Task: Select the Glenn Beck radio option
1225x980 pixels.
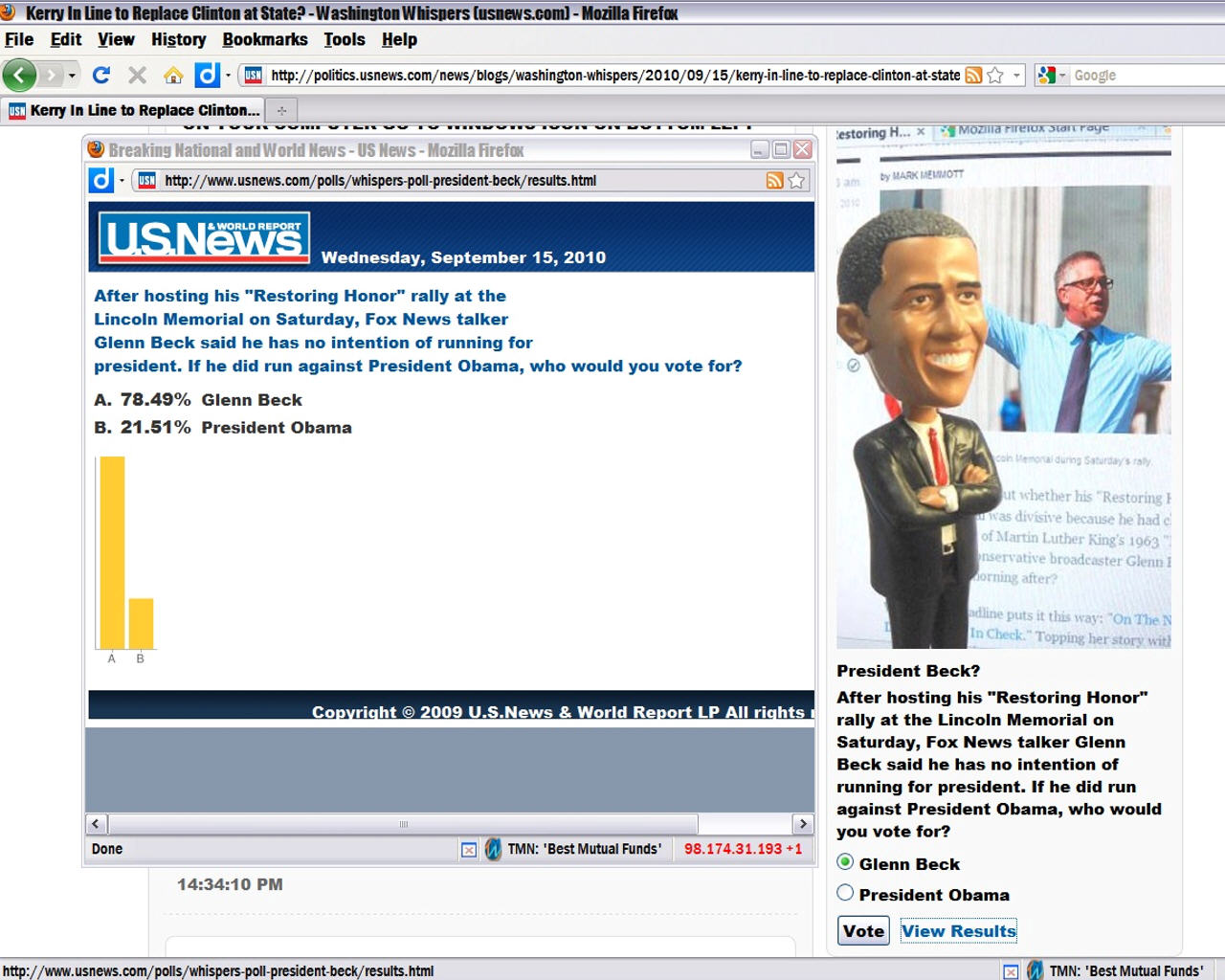Action: [x=845, y=862]
